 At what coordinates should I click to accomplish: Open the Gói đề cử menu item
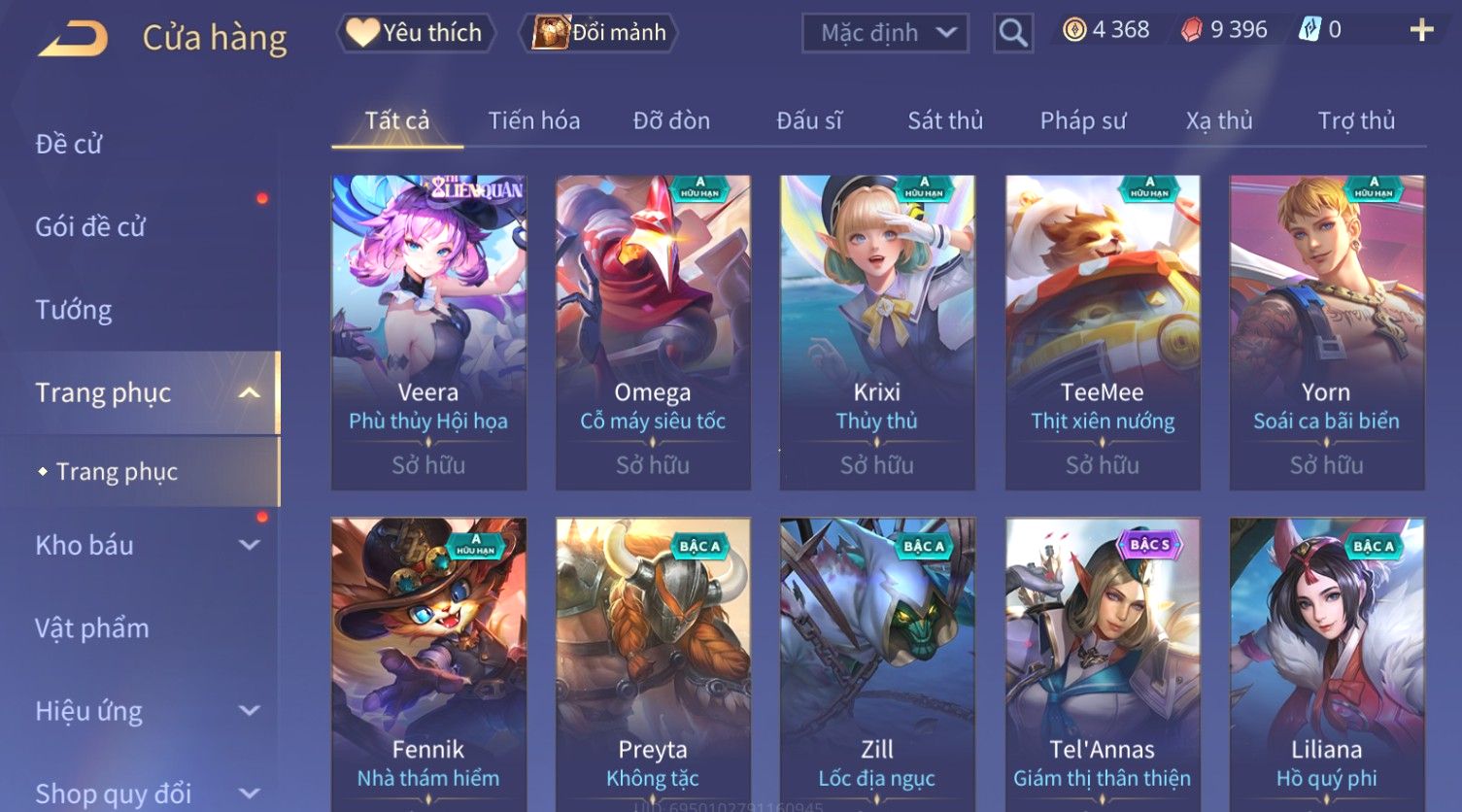coord(90,227)
